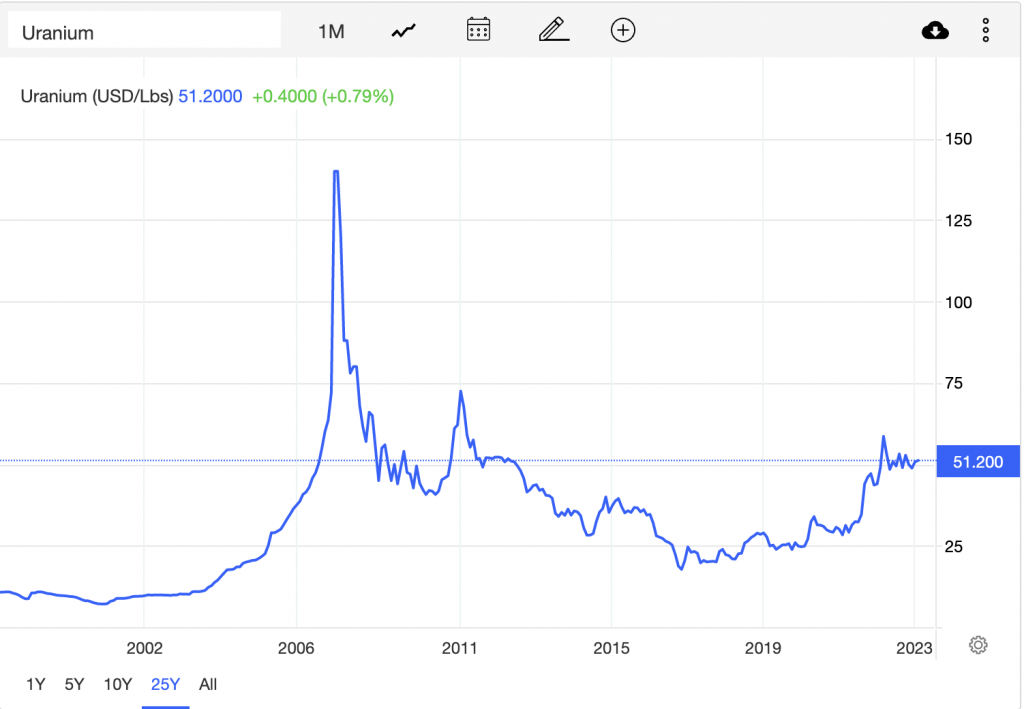Image resolution: width=1024 pixels, height=709 pixels.
Task: Download chart data via cloud icon
Action: pos(935,30)
